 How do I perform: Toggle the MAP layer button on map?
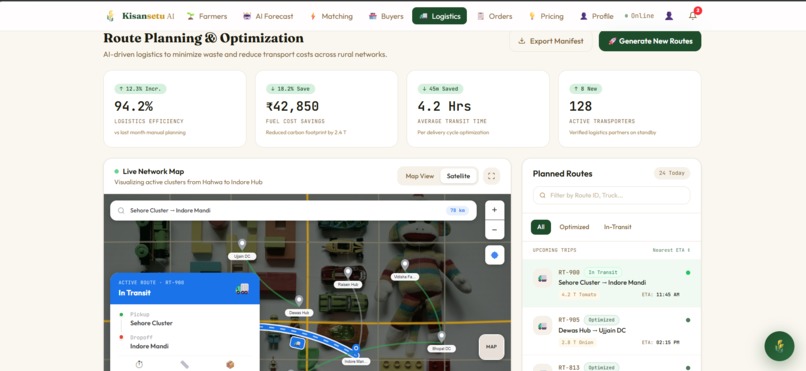coord(491,347)
